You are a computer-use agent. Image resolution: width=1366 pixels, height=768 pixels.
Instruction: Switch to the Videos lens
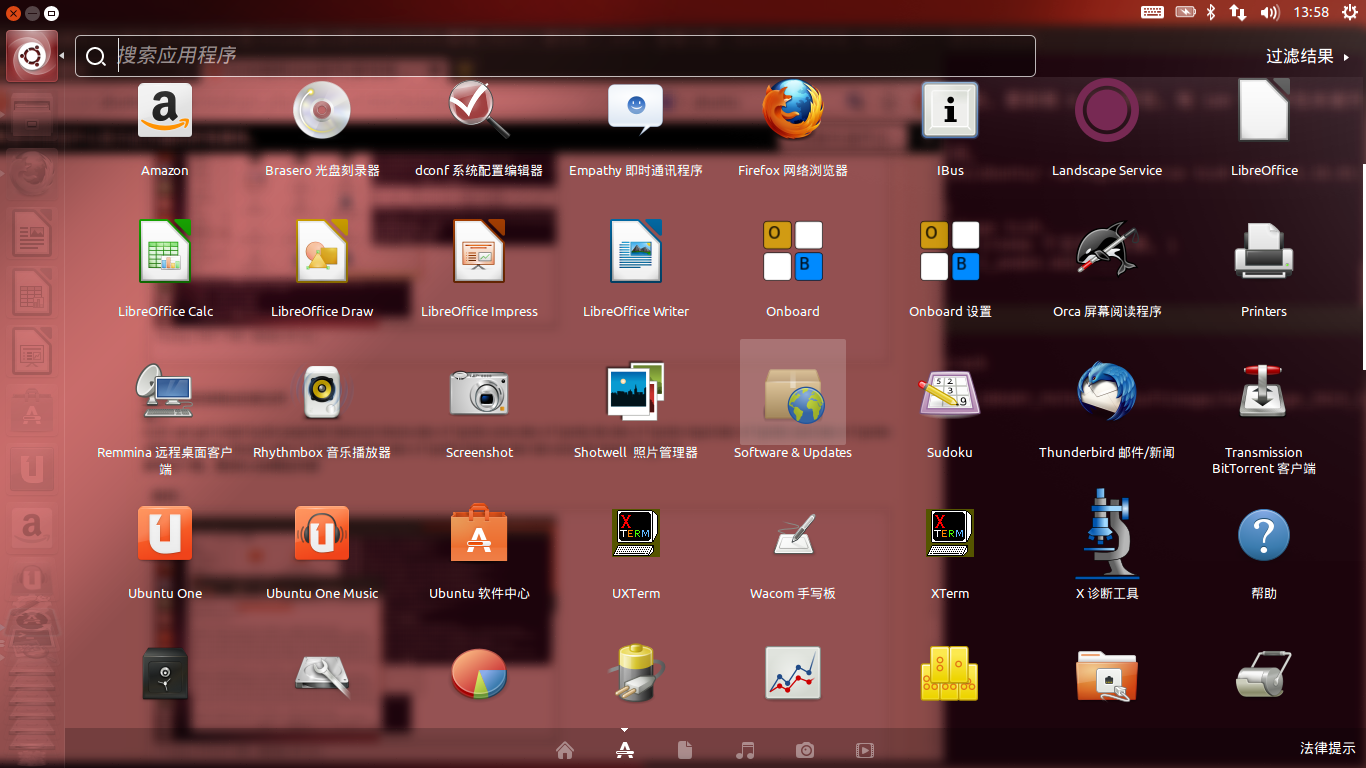(x=865, y=750)
